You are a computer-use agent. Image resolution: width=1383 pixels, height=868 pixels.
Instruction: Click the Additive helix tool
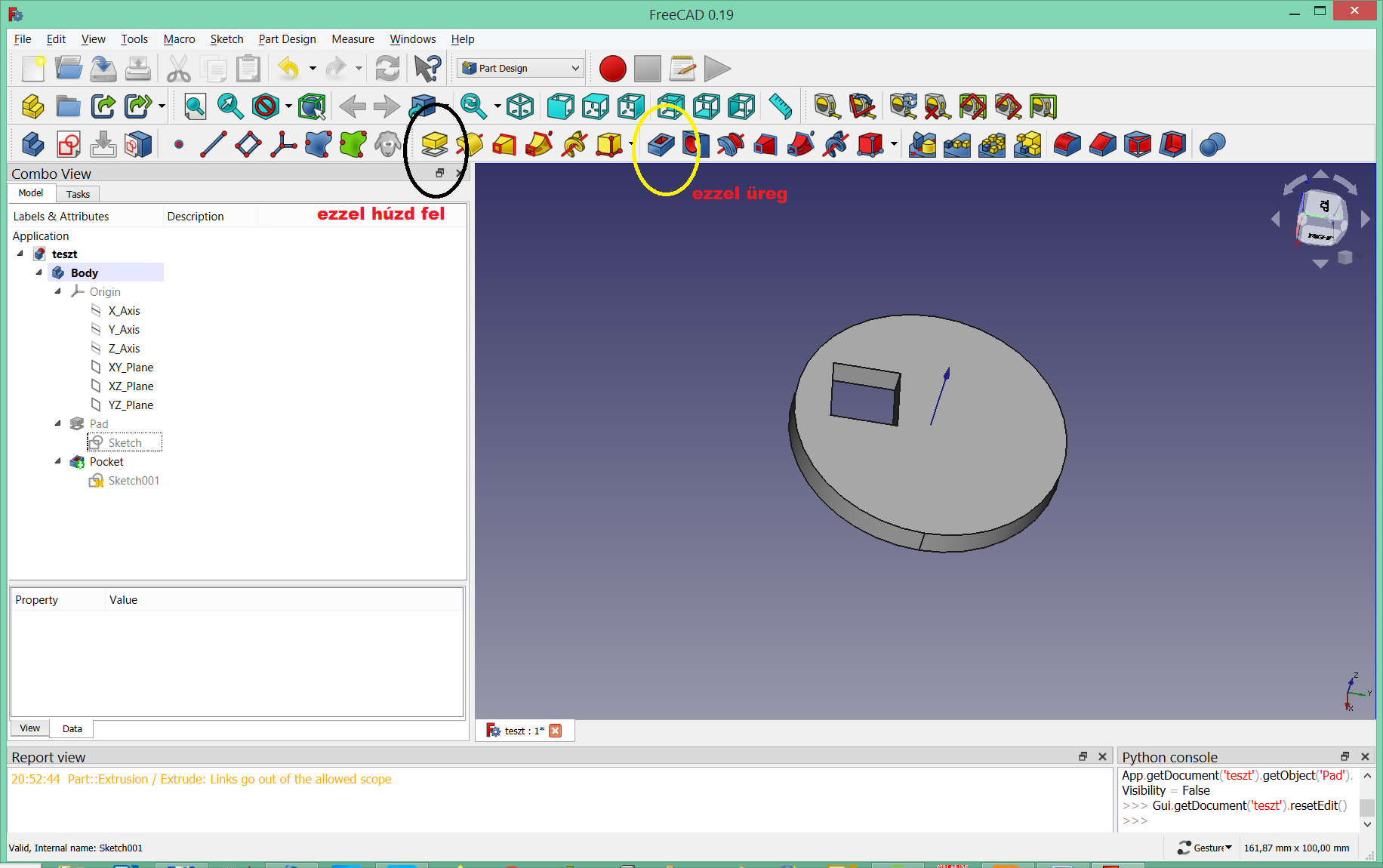pyautogui.click(x=574, y=144)
